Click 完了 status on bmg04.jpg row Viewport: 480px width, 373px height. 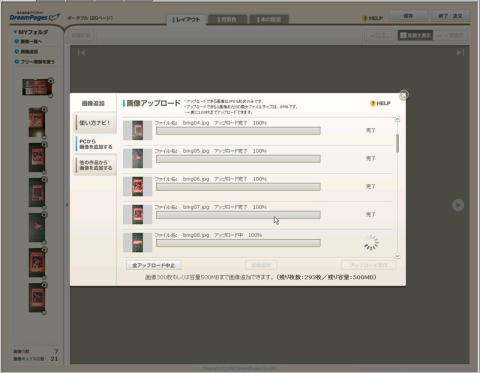tap(370, 131)
